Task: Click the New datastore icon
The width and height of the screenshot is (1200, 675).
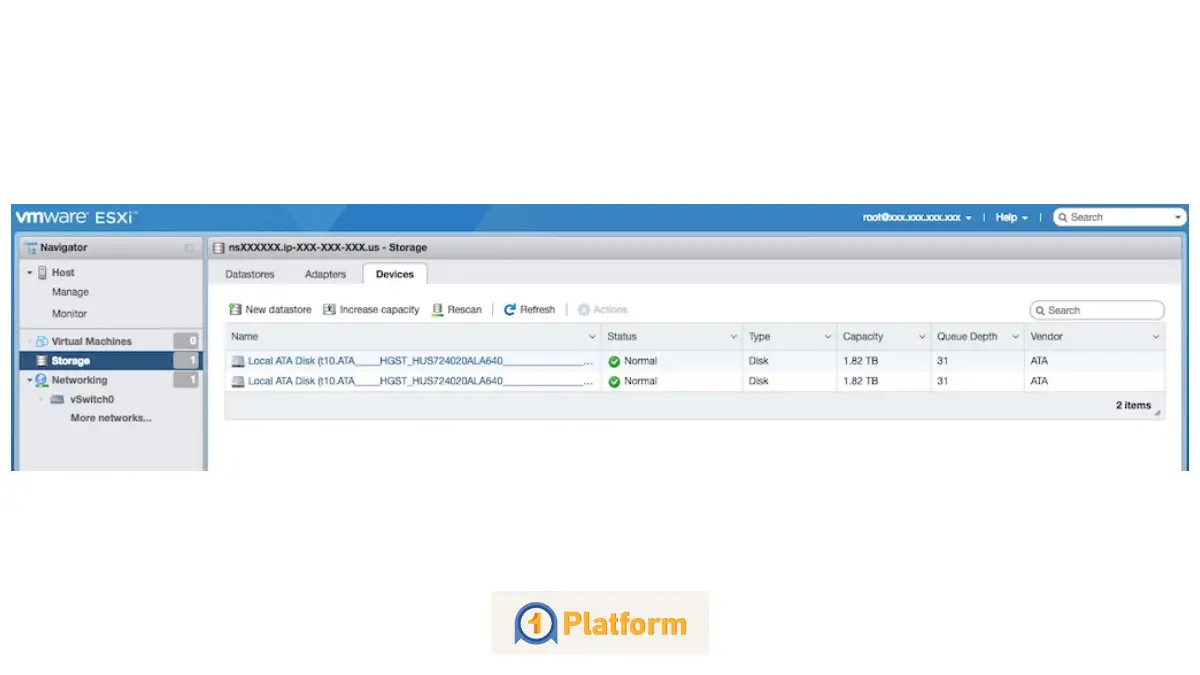Action: tap(234, 309)
